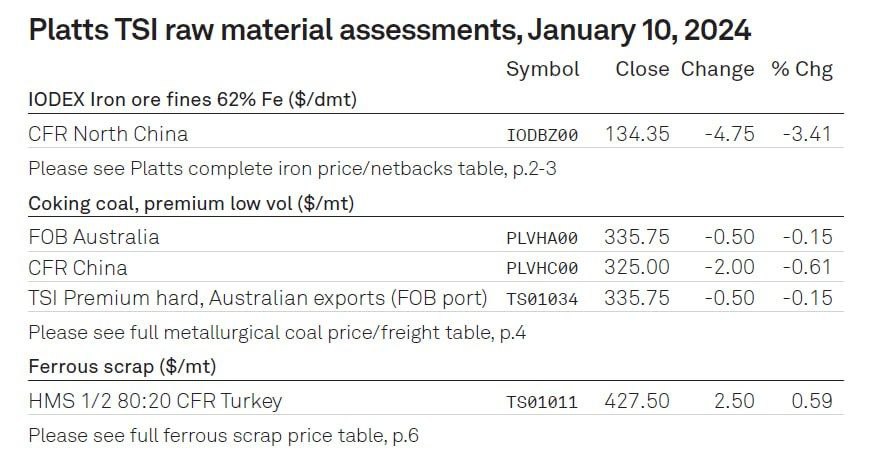
Task: Select the Close column header
Action: (642, 69)
